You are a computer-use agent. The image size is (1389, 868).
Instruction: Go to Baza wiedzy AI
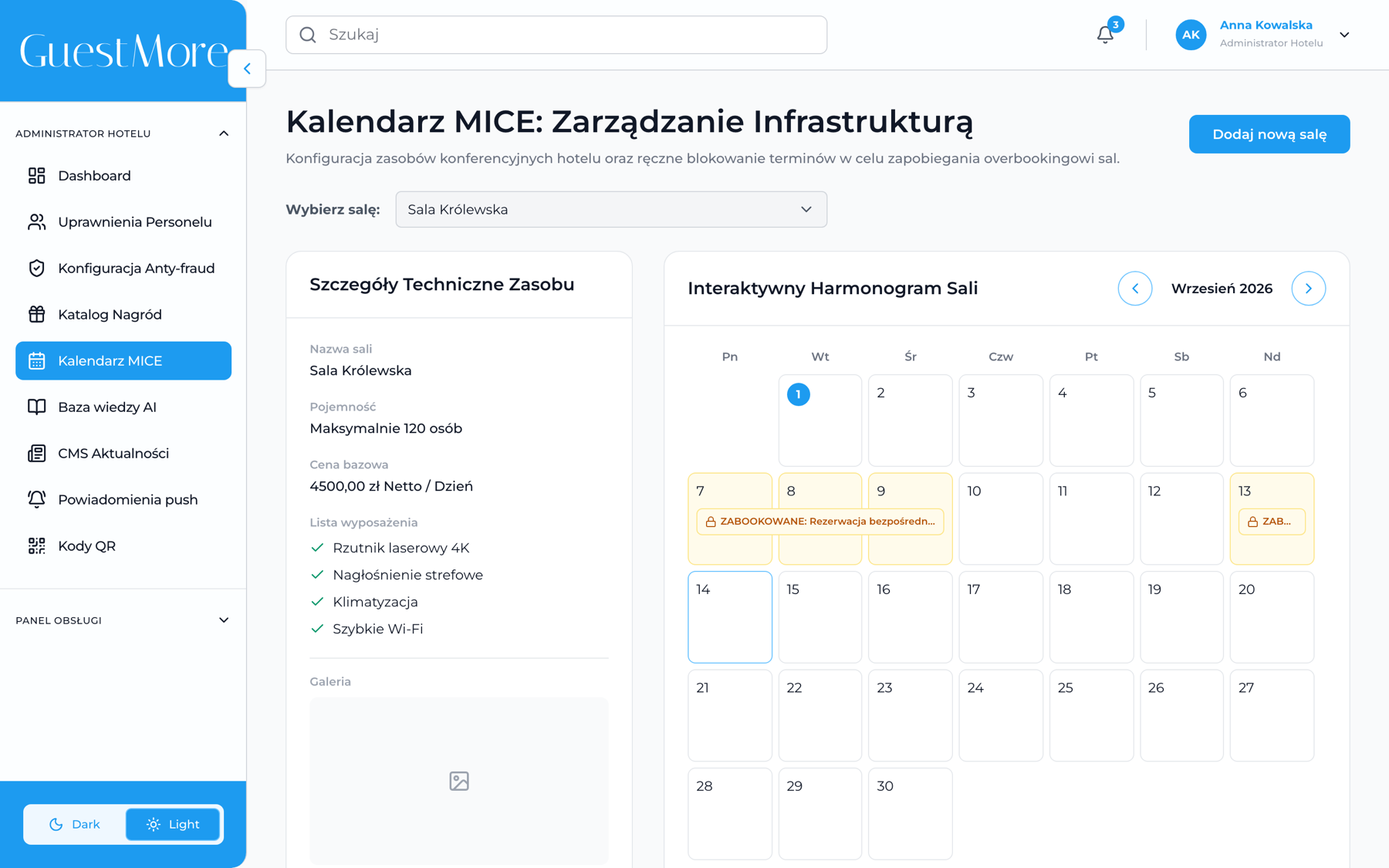point(123,407)
